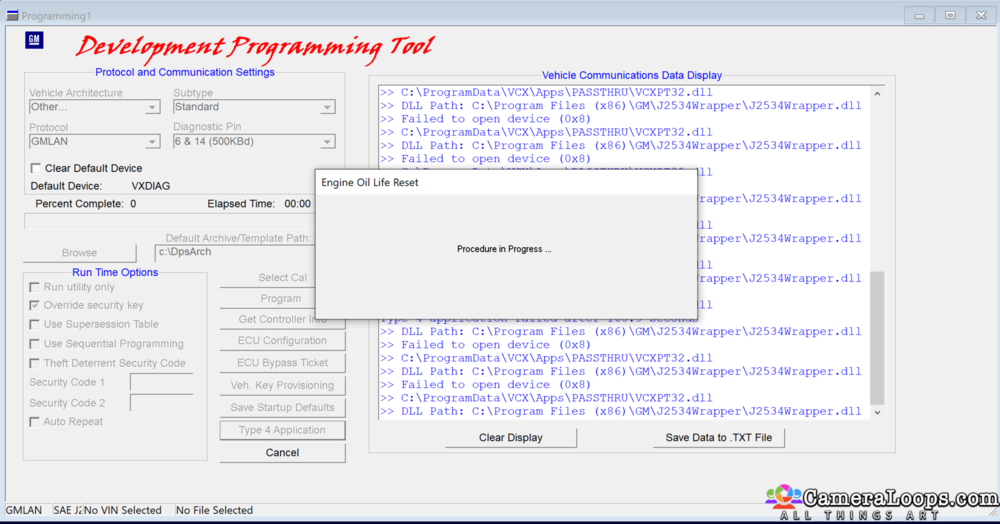Click the Default Archive path field c:\DpsArch
This screenshot has height=524, width=1000.
[235, 252]
